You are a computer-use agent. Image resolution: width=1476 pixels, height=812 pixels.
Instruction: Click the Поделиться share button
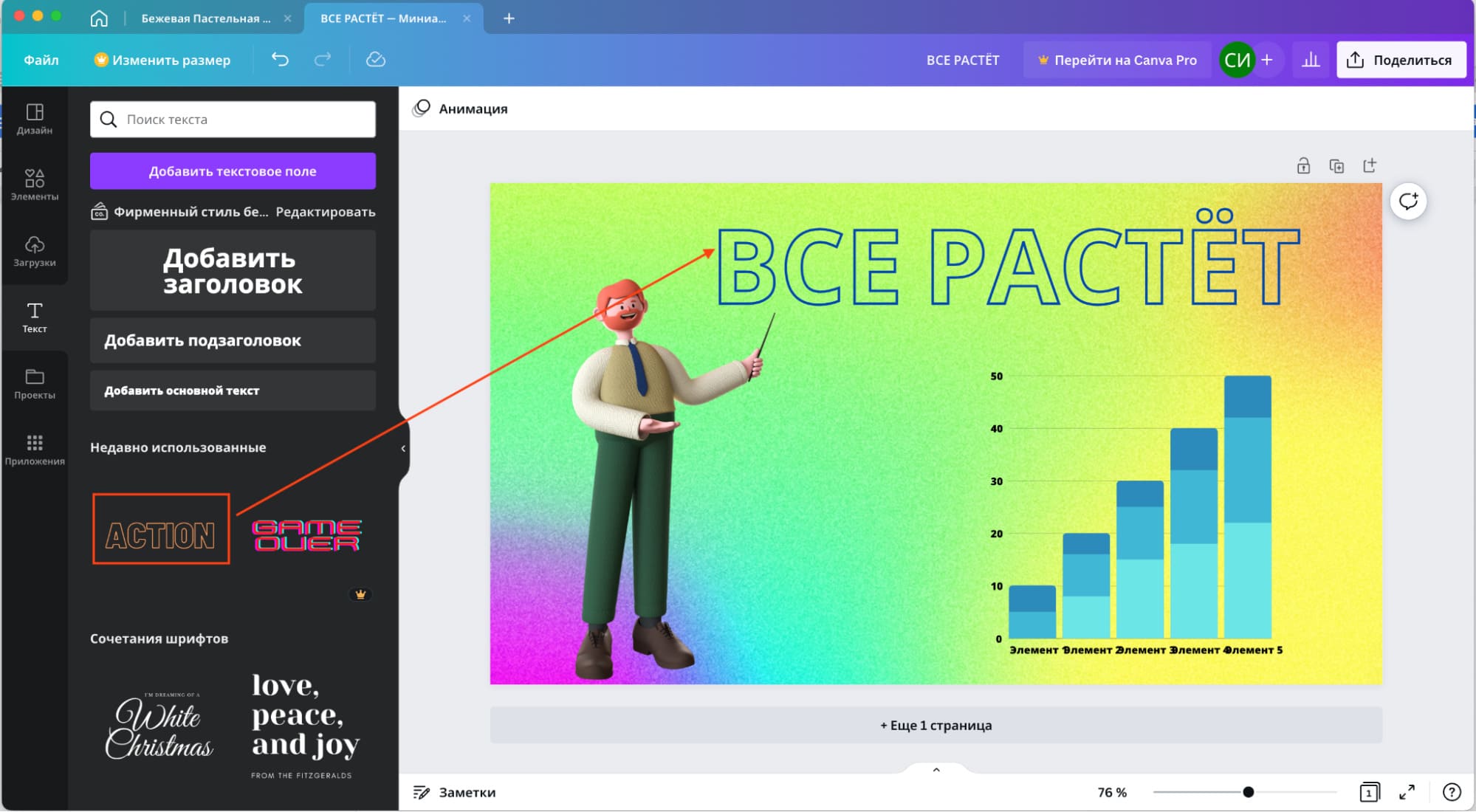tap(1401, 60)
